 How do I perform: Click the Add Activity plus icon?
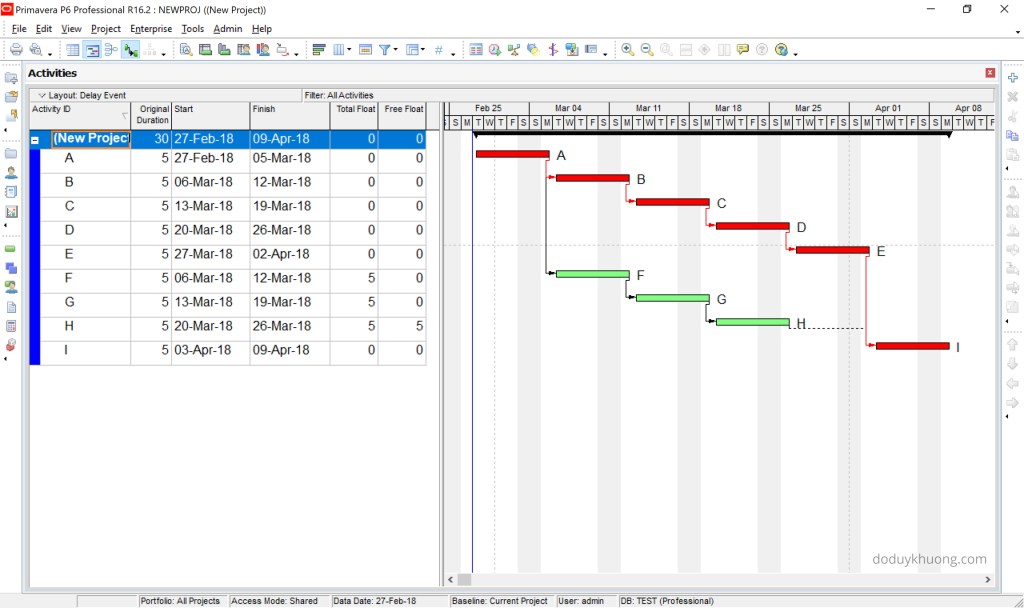pyautogui.click(x=1012, y=76)
